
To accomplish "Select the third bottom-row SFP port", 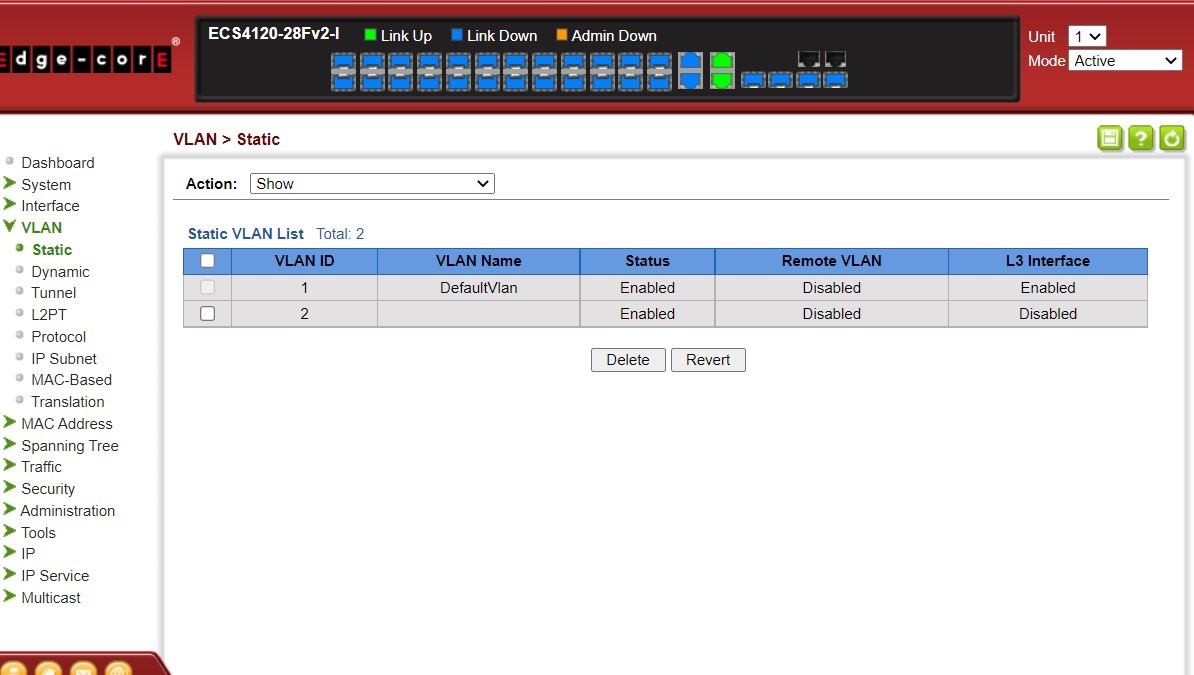I will point(401,81).
